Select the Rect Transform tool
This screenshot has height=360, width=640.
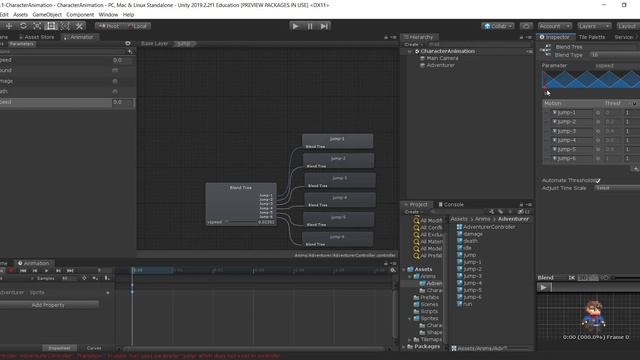51,26
